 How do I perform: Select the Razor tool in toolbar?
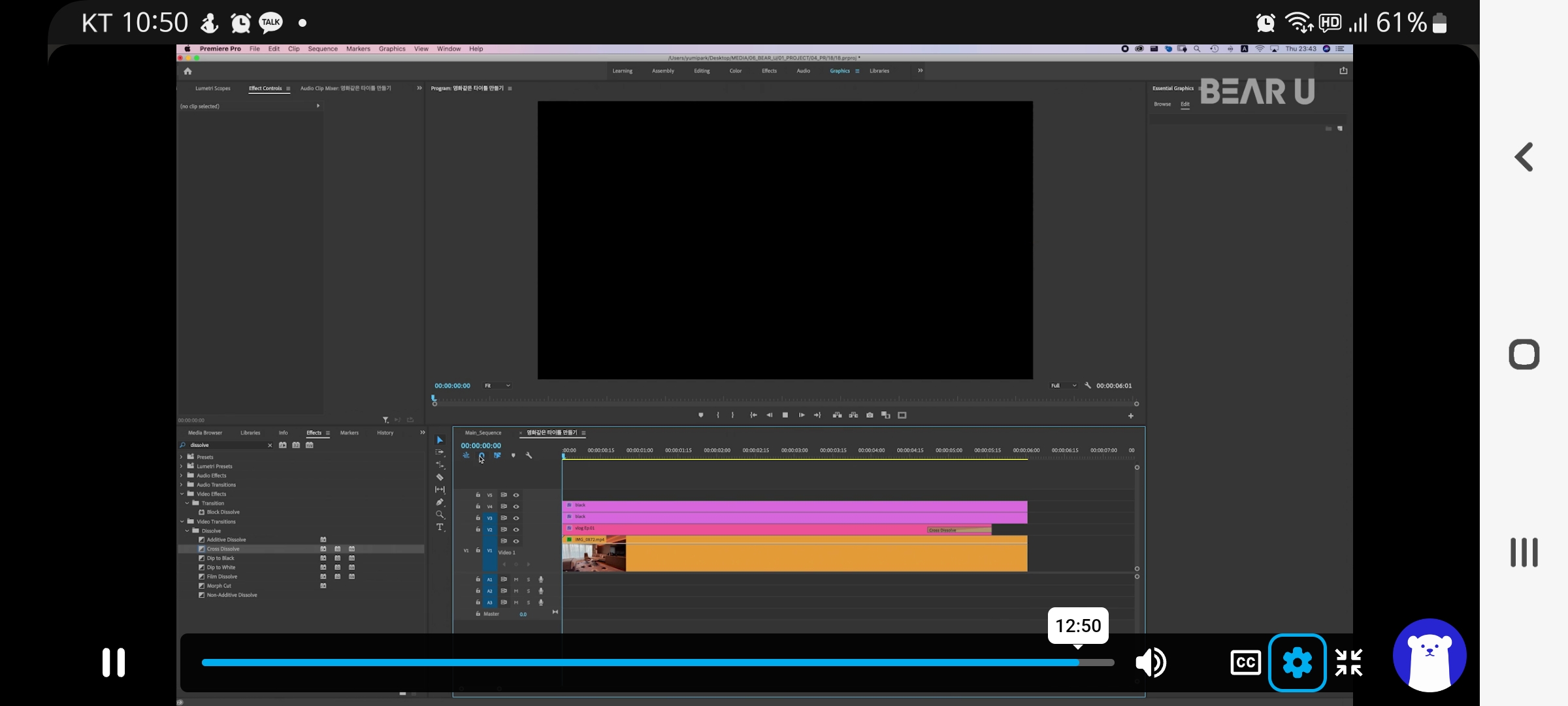(x=440, y=477)
